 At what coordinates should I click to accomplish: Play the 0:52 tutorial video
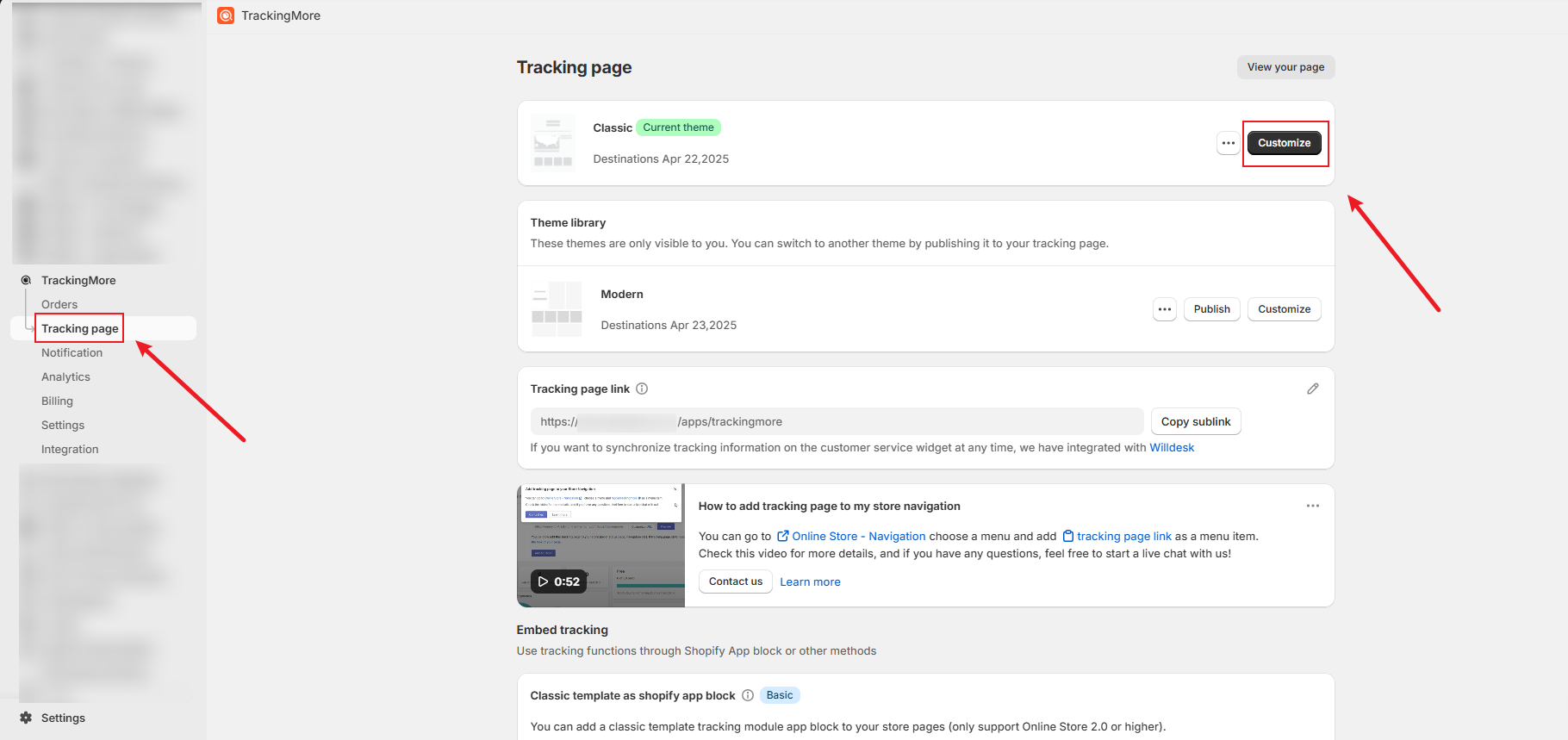click(x=558, y=581)
